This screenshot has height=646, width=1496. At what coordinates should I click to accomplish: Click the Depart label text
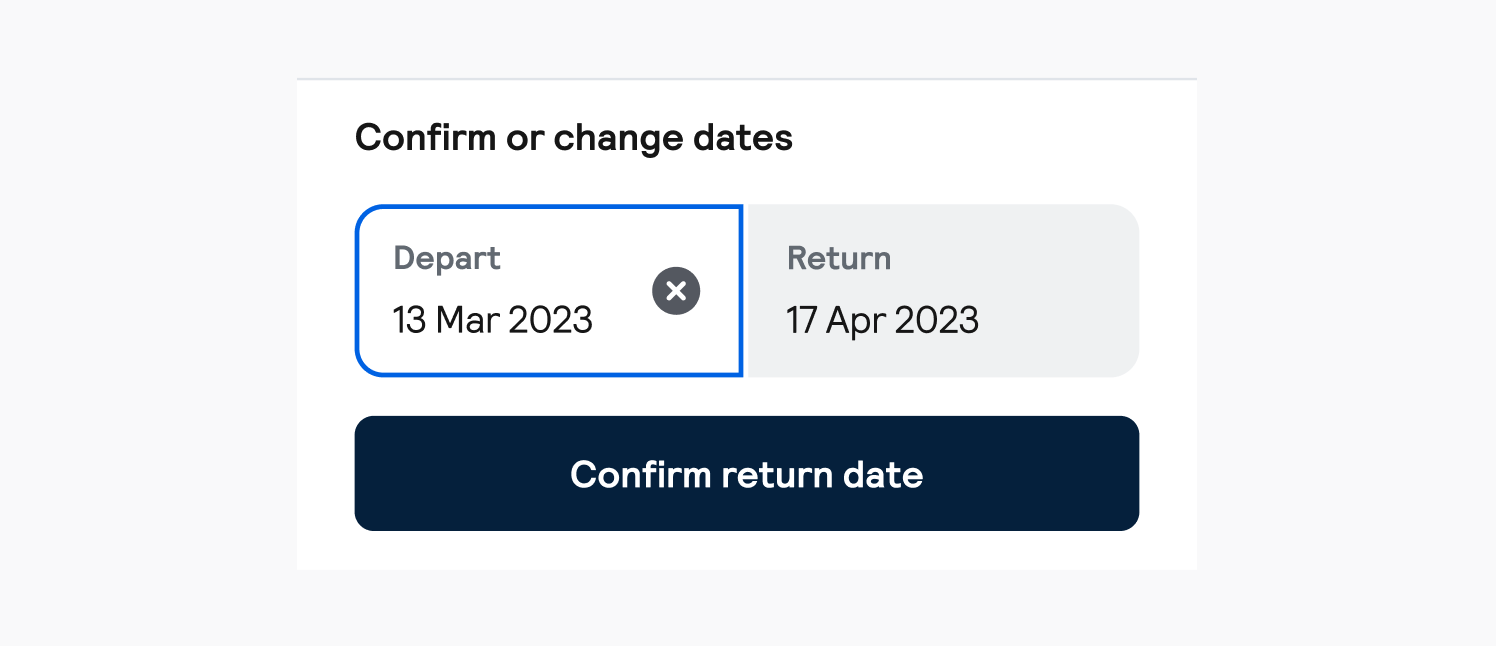[x=446, y=257]
